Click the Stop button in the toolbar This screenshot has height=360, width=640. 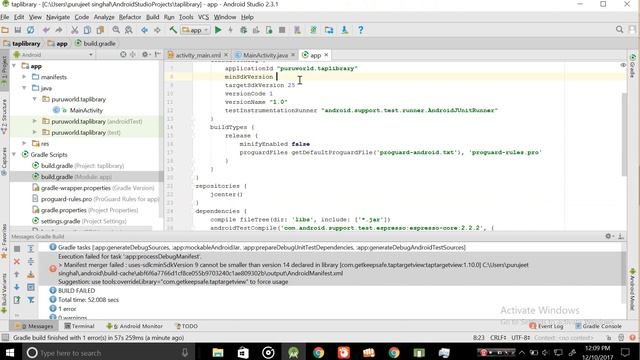[282, 30]
